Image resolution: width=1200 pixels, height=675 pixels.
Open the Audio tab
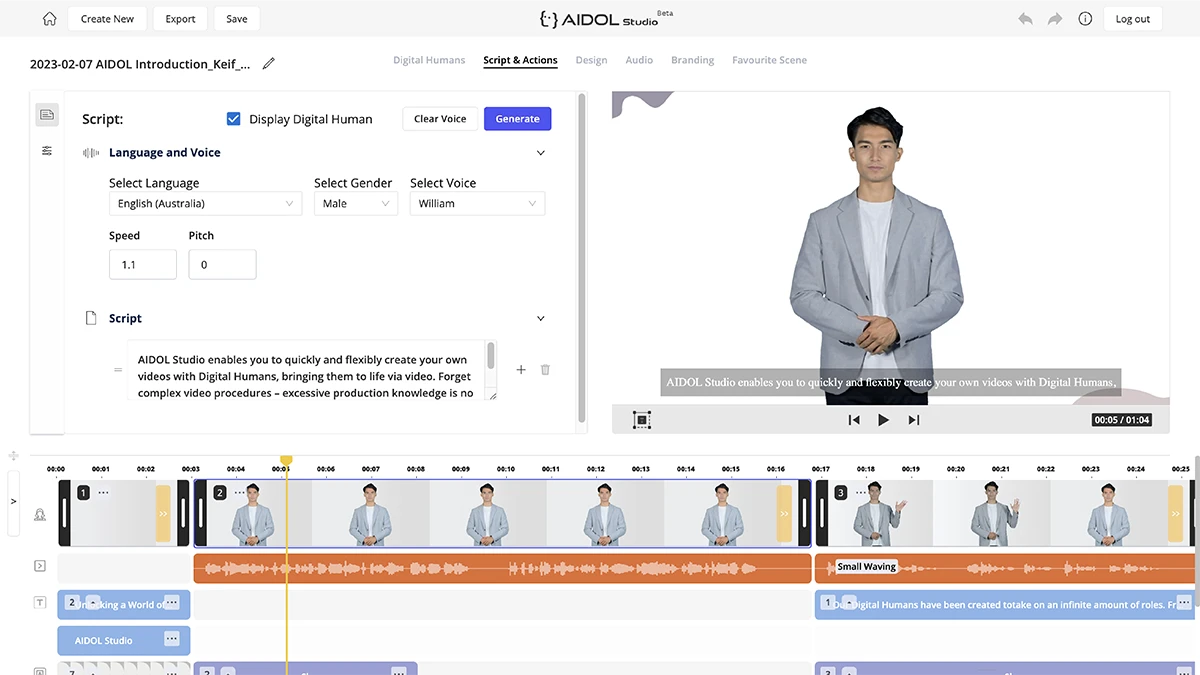639,60
